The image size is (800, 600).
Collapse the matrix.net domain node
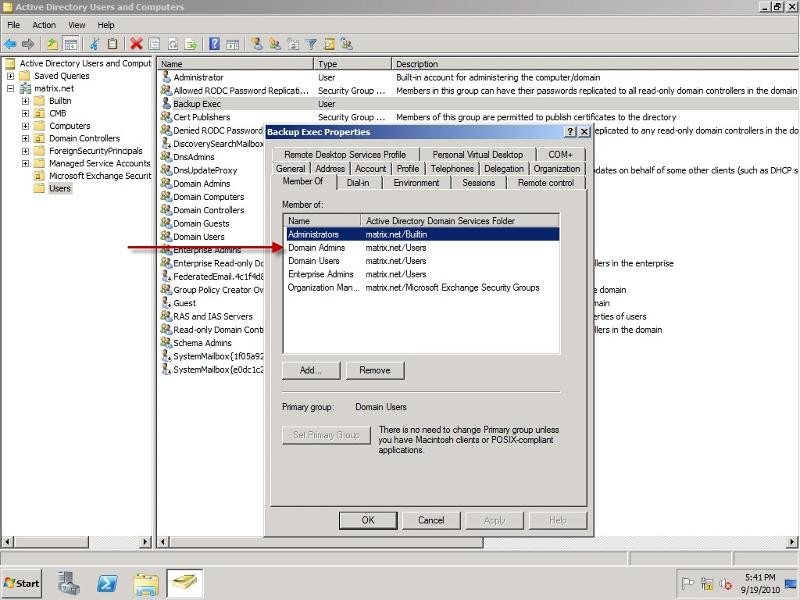(10, 88)
